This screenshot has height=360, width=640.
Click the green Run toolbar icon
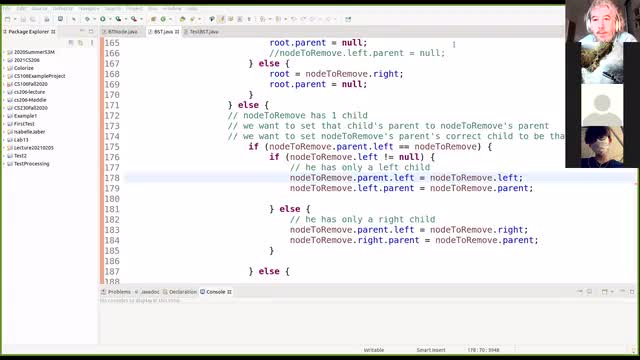(x=103, y=19)
